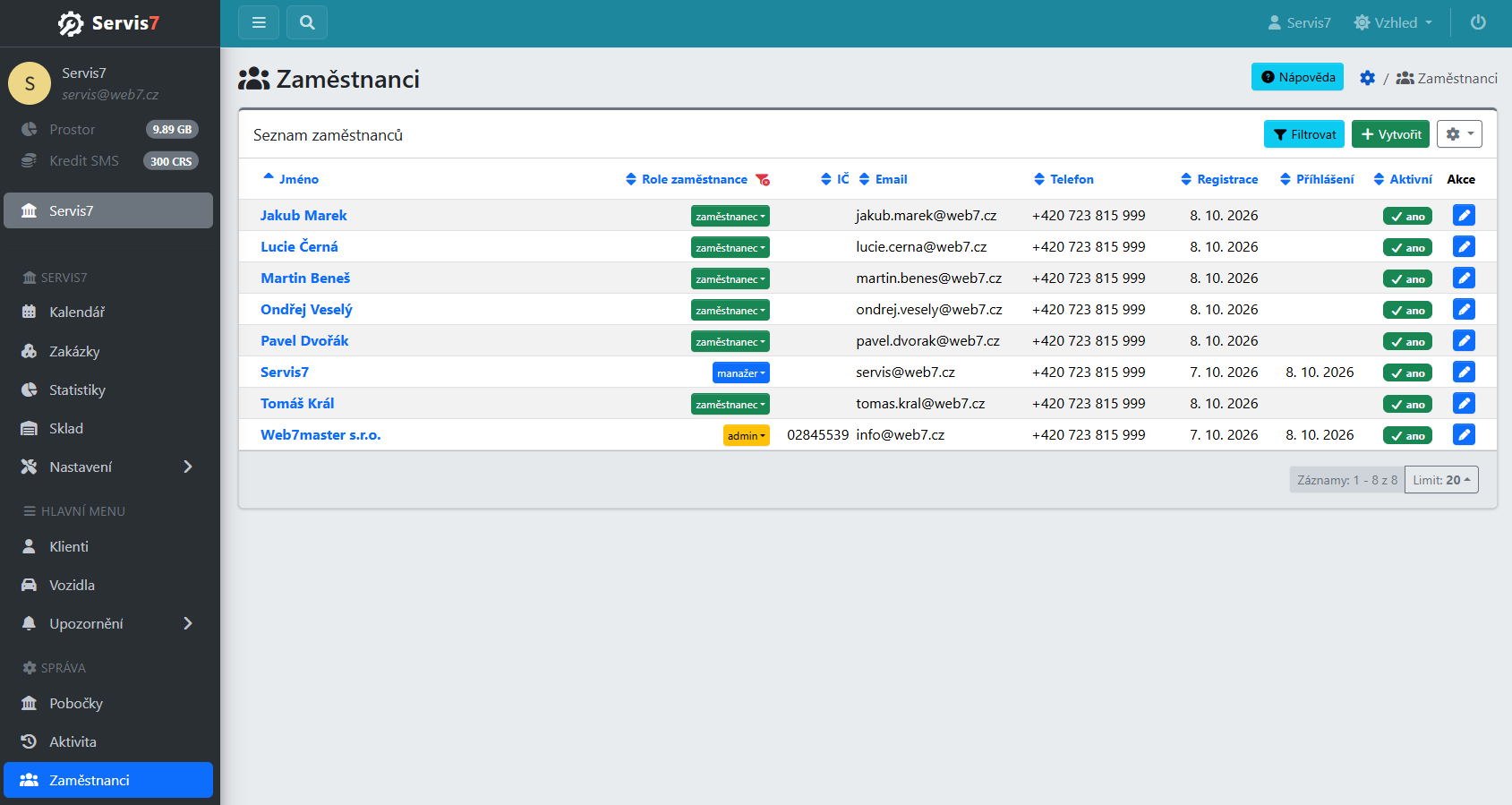Toggle active status 'ano' for Pavel Dvořák
1512x805 pixels.
coord(1407,341)
